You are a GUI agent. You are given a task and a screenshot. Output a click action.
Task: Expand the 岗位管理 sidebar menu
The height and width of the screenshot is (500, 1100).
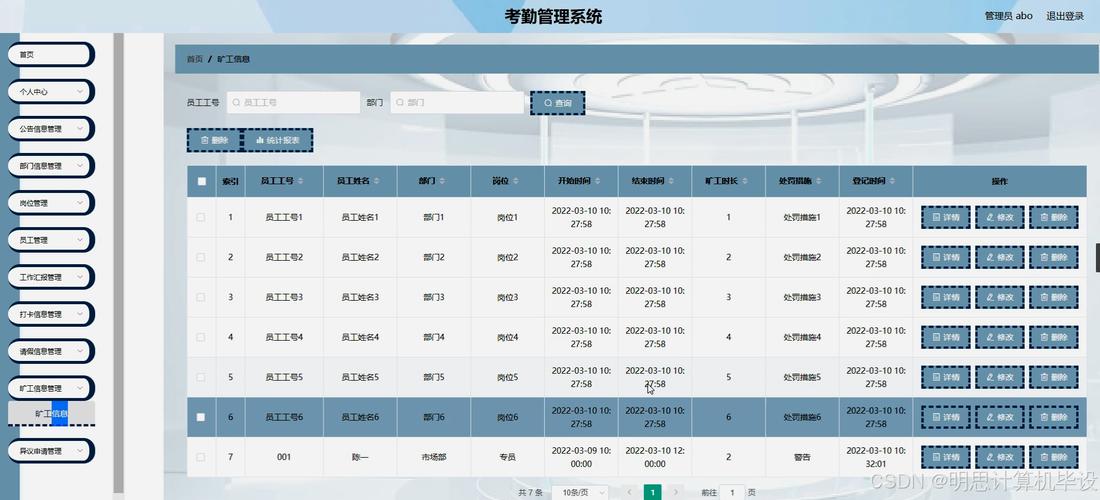(51, 203)
